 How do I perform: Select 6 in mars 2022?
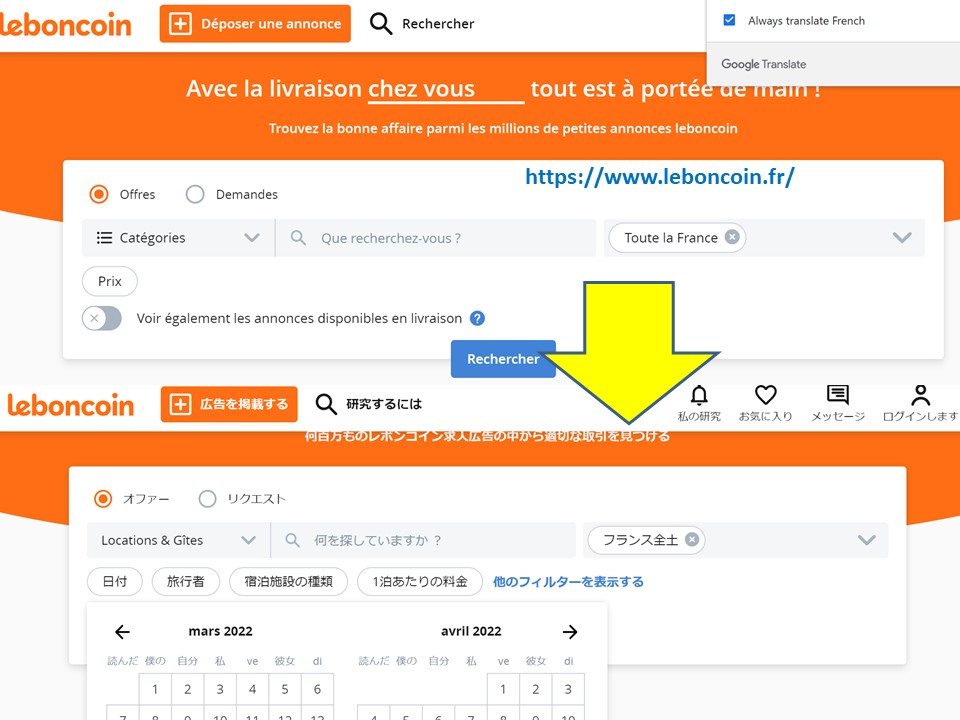317,689
